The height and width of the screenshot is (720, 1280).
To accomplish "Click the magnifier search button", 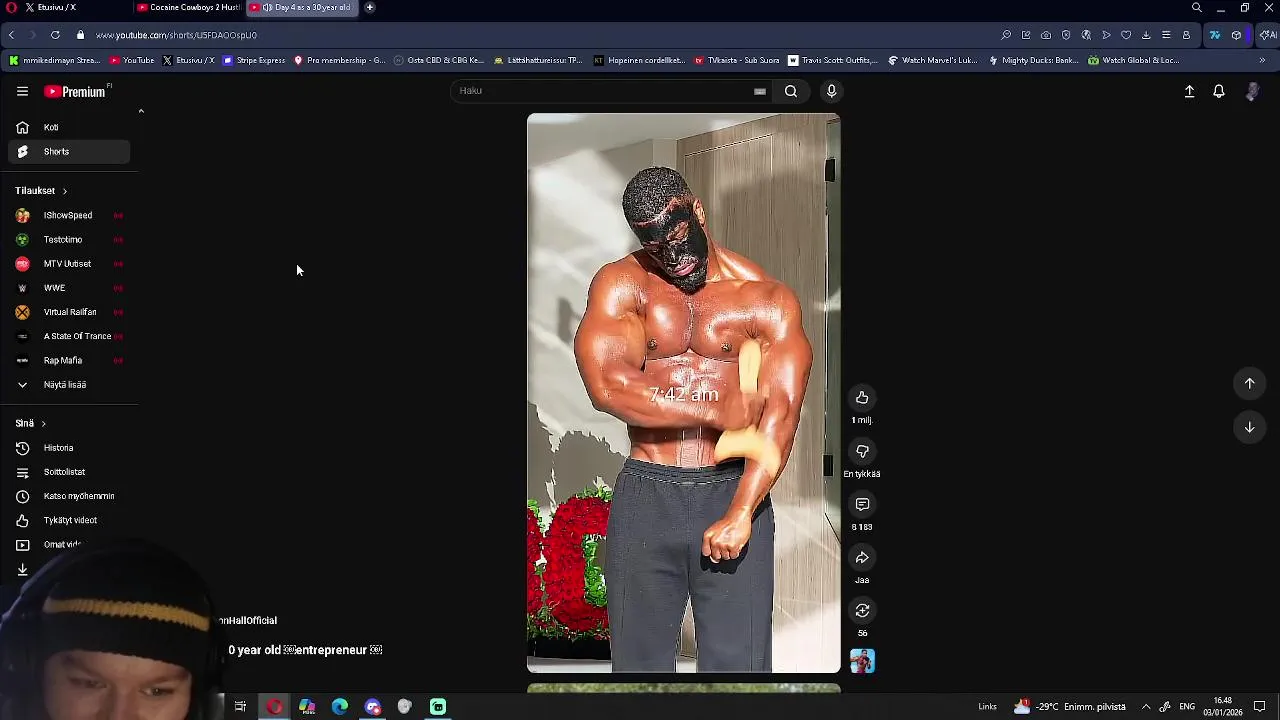I will click(791, 91).
